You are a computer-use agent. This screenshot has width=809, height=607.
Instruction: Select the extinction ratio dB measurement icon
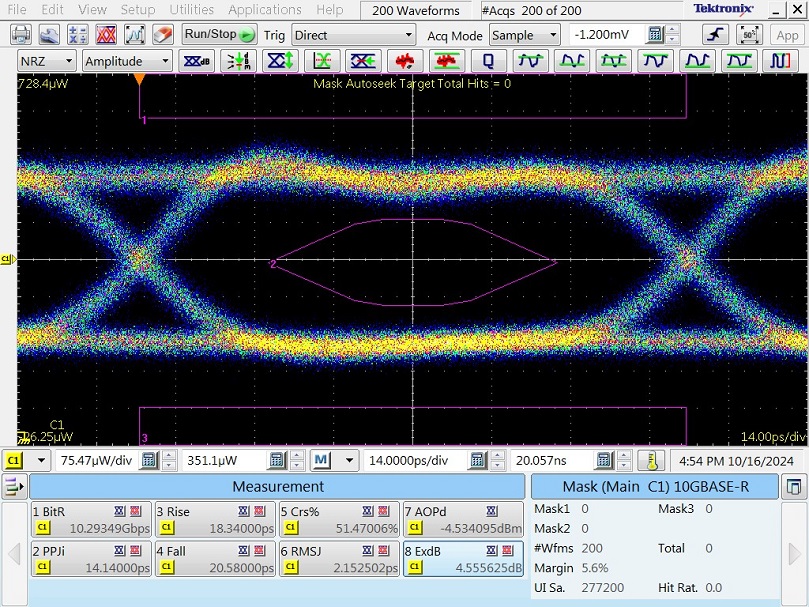click(195, 61)
